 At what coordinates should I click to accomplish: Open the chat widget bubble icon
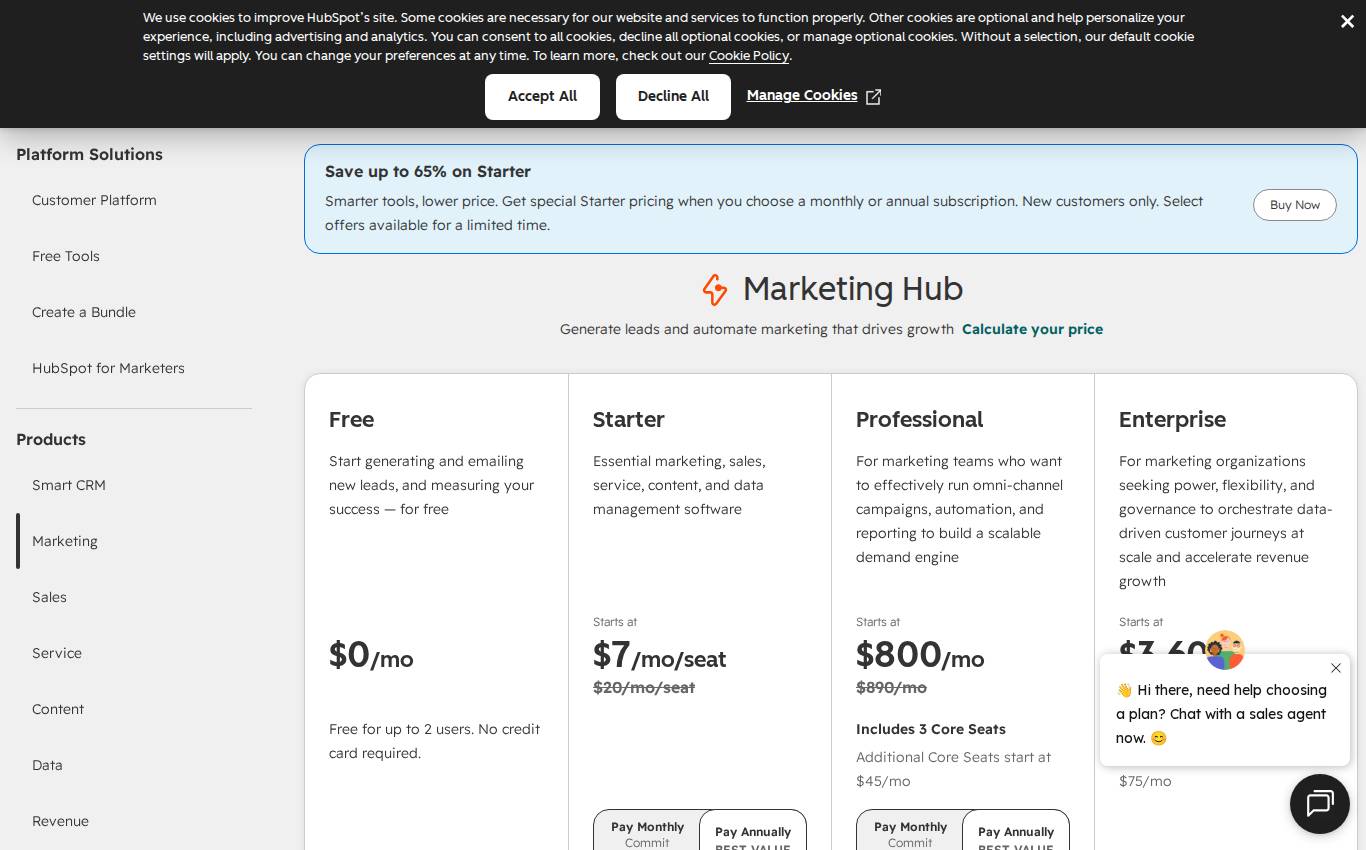(1320, 804)
